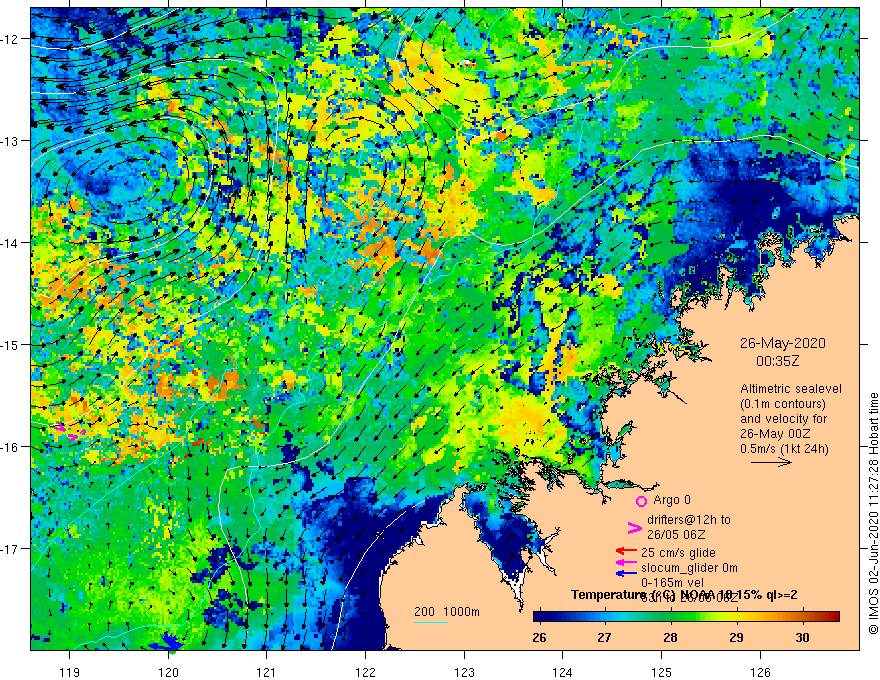Click the longitude axis label '124'
880x680 pixels.
coord(562,672)
